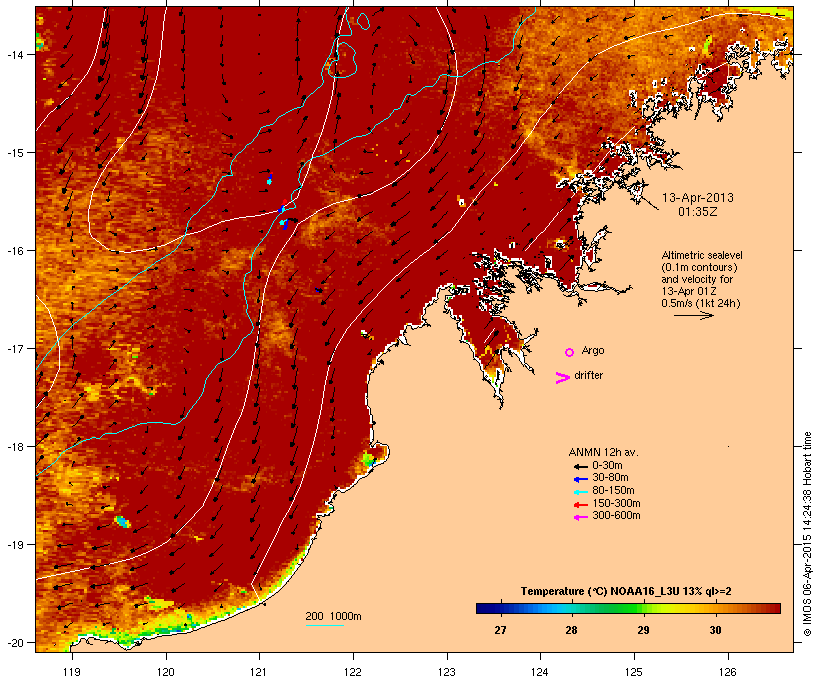This screenshot has height=680, width=820.
Task: Click the Argo legend label
Action: click(593, 350)
